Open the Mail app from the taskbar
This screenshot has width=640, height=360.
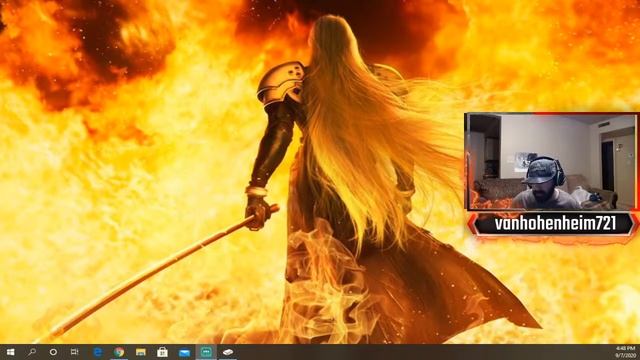(x=184, y=352)
